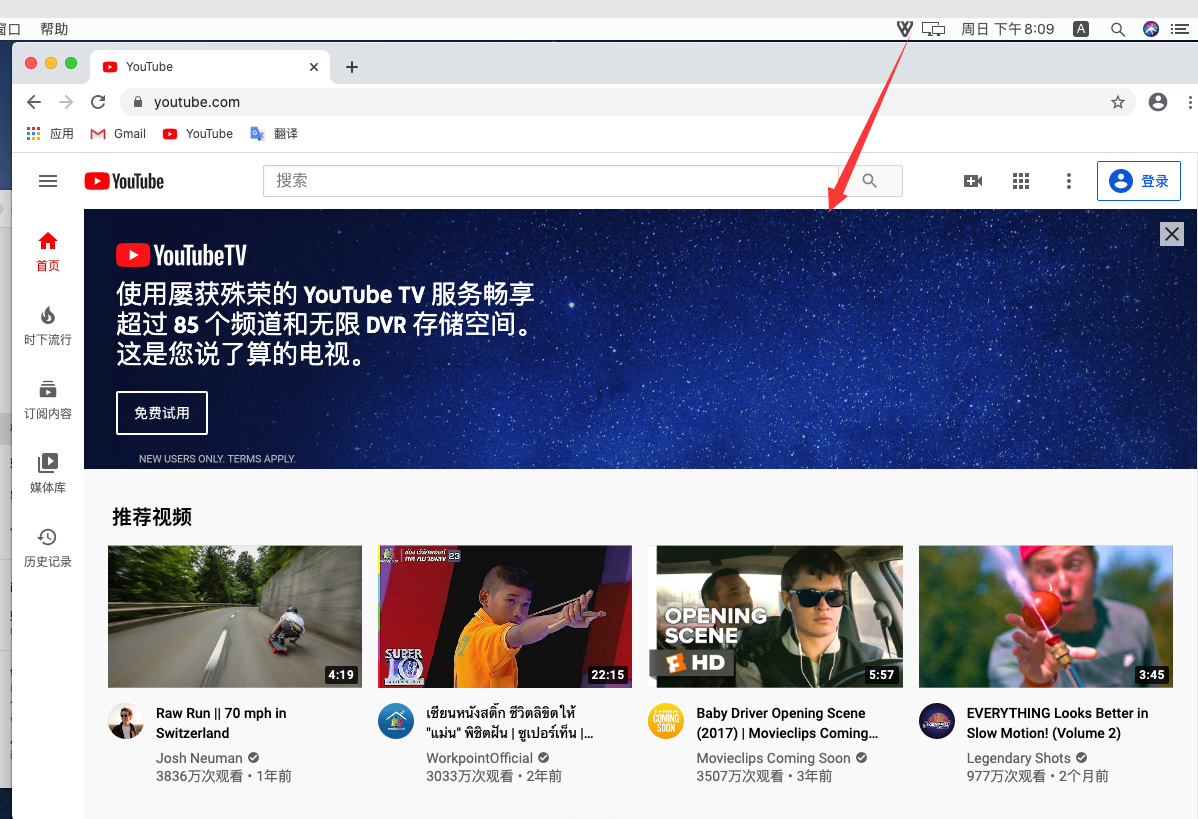1198x819 pixels.
Task: Bookmark this page with the star icon
Action: (x=1118, y=102)
